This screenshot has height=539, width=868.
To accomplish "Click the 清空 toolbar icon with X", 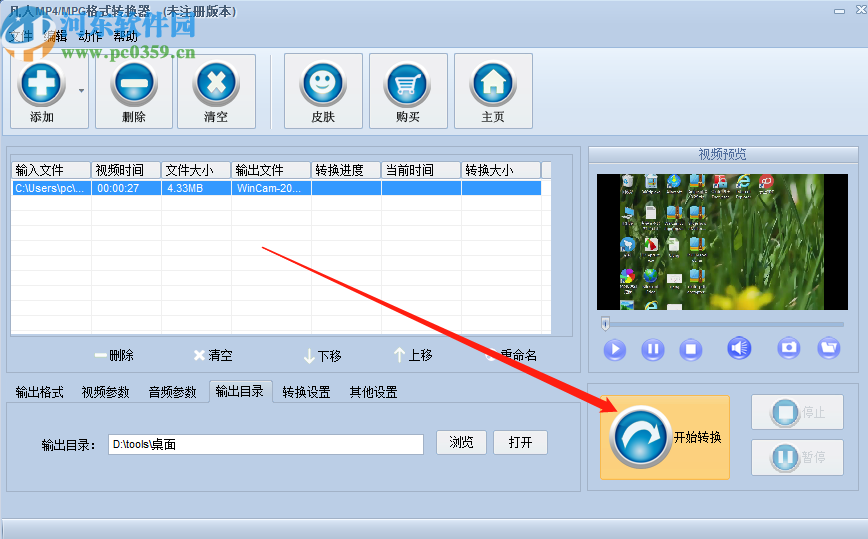I will (x=216, y=91).
